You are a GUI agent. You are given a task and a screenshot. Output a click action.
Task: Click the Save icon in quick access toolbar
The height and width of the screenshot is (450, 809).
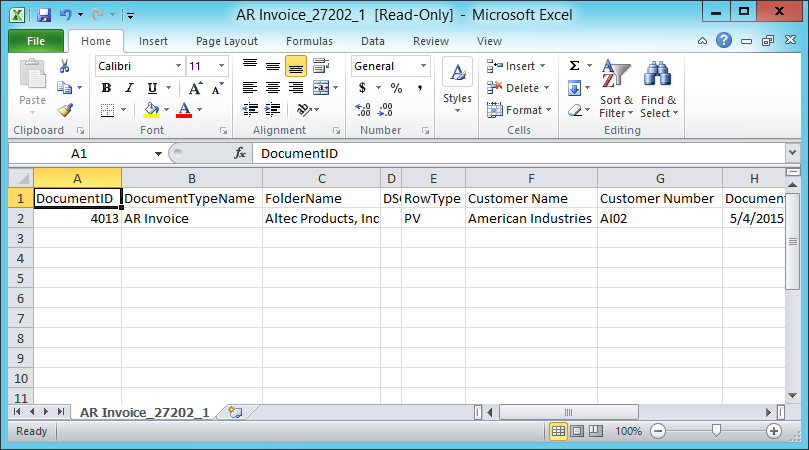coord(44,15)
